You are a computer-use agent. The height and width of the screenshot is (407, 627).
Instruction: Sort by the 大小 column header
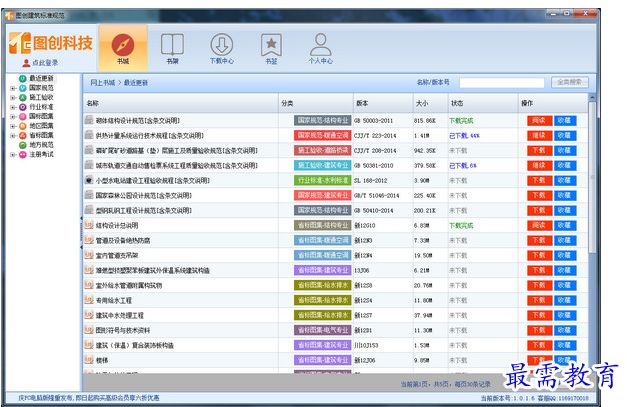(x=430, y=103)
